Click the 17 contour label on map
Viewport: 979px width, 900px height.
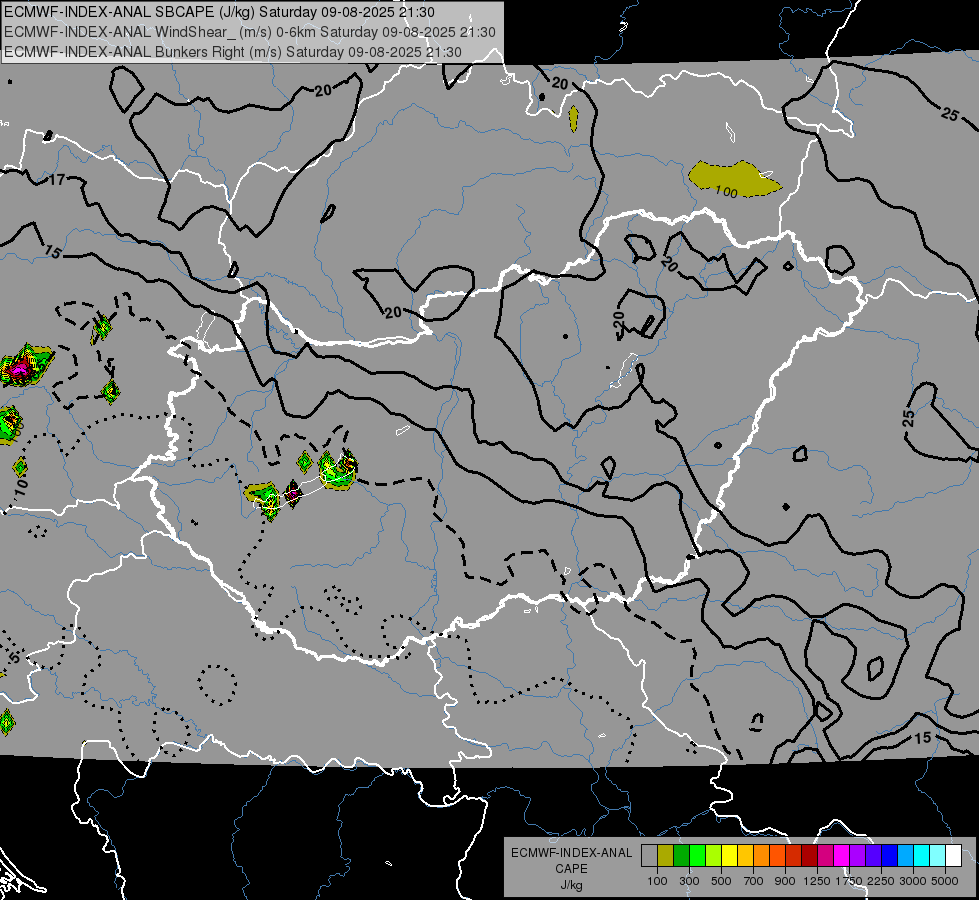(x=57, y=180)
